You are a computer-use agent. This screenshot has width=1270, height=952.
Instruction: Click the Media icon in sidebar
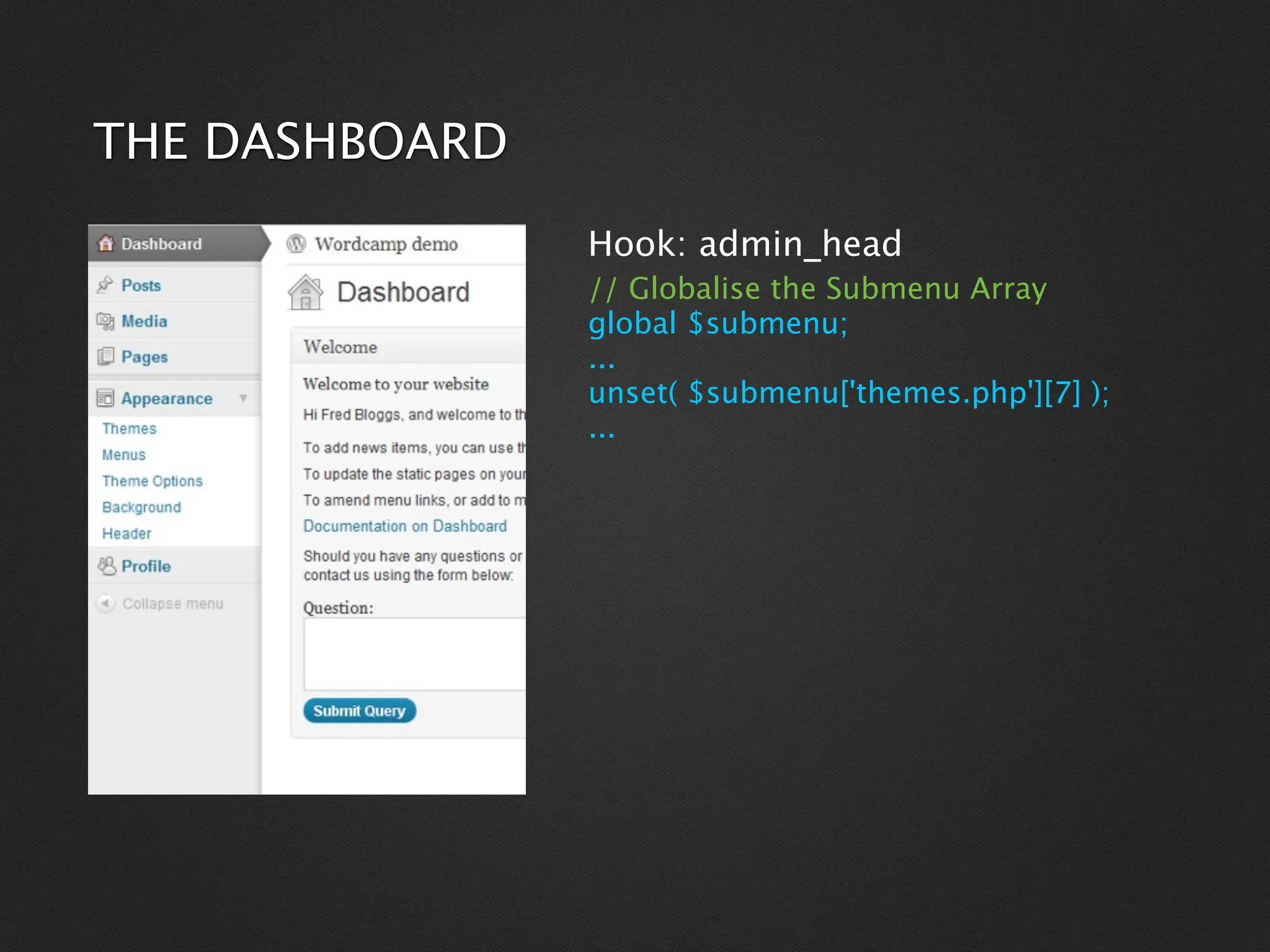point(105,321)
